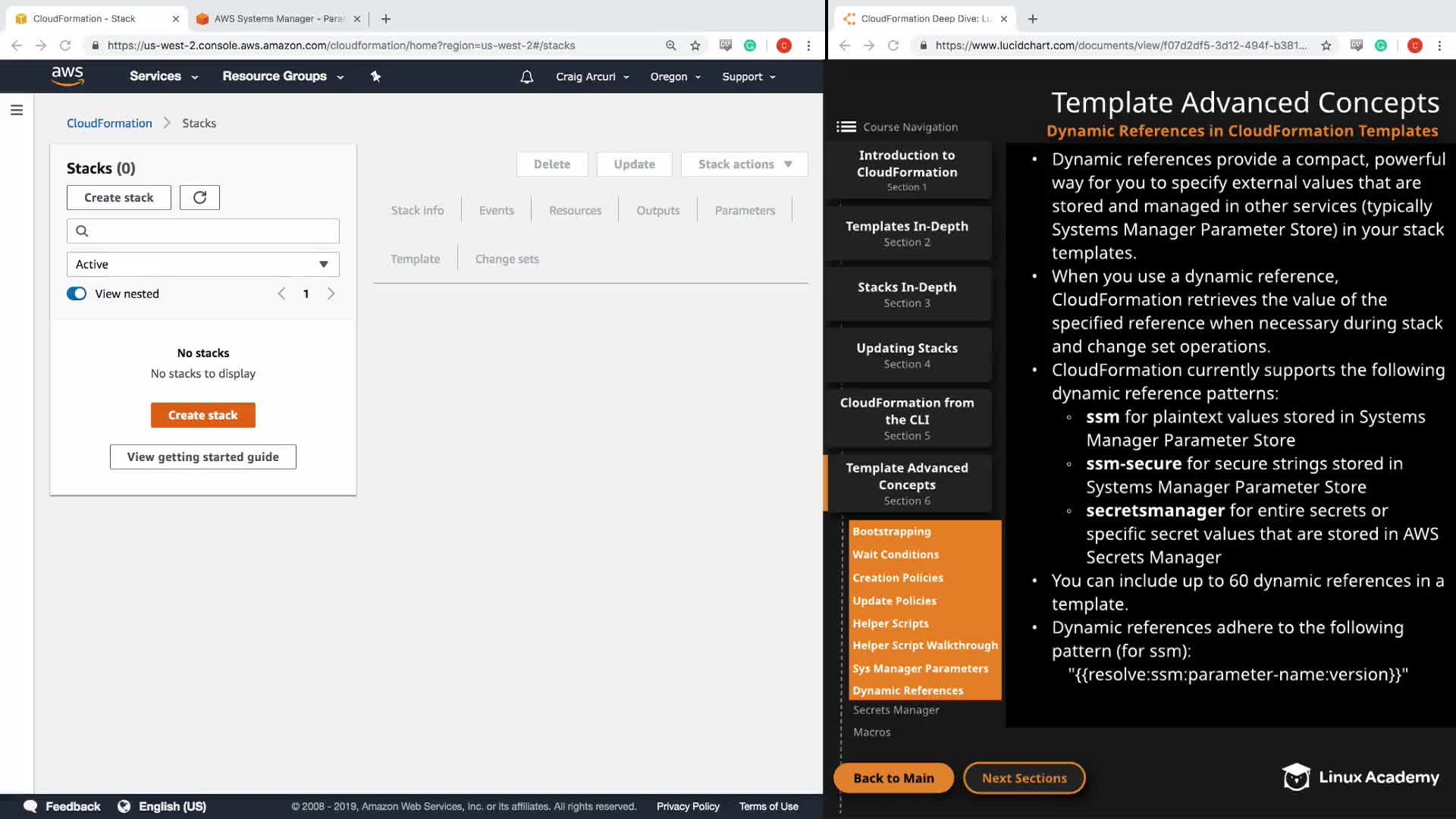The width and height of the screenshot is (1456, 819).
Task: Toggle the View nested switch
Action: (77, 293)
